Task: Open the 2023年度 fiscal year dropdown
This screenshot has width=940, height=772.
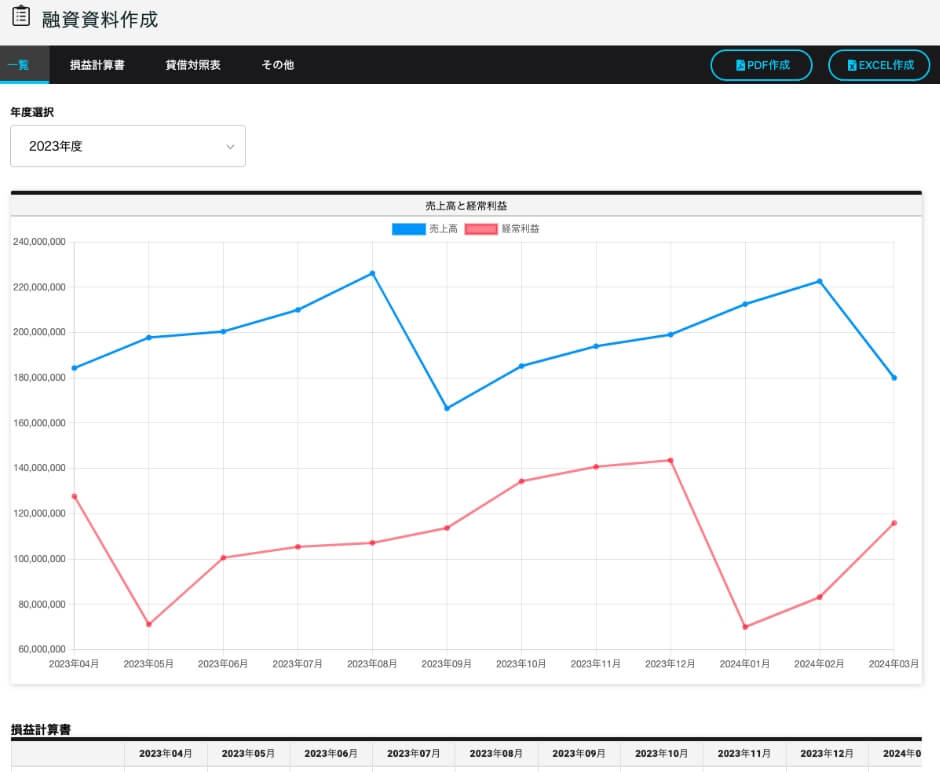Action: 127,146
